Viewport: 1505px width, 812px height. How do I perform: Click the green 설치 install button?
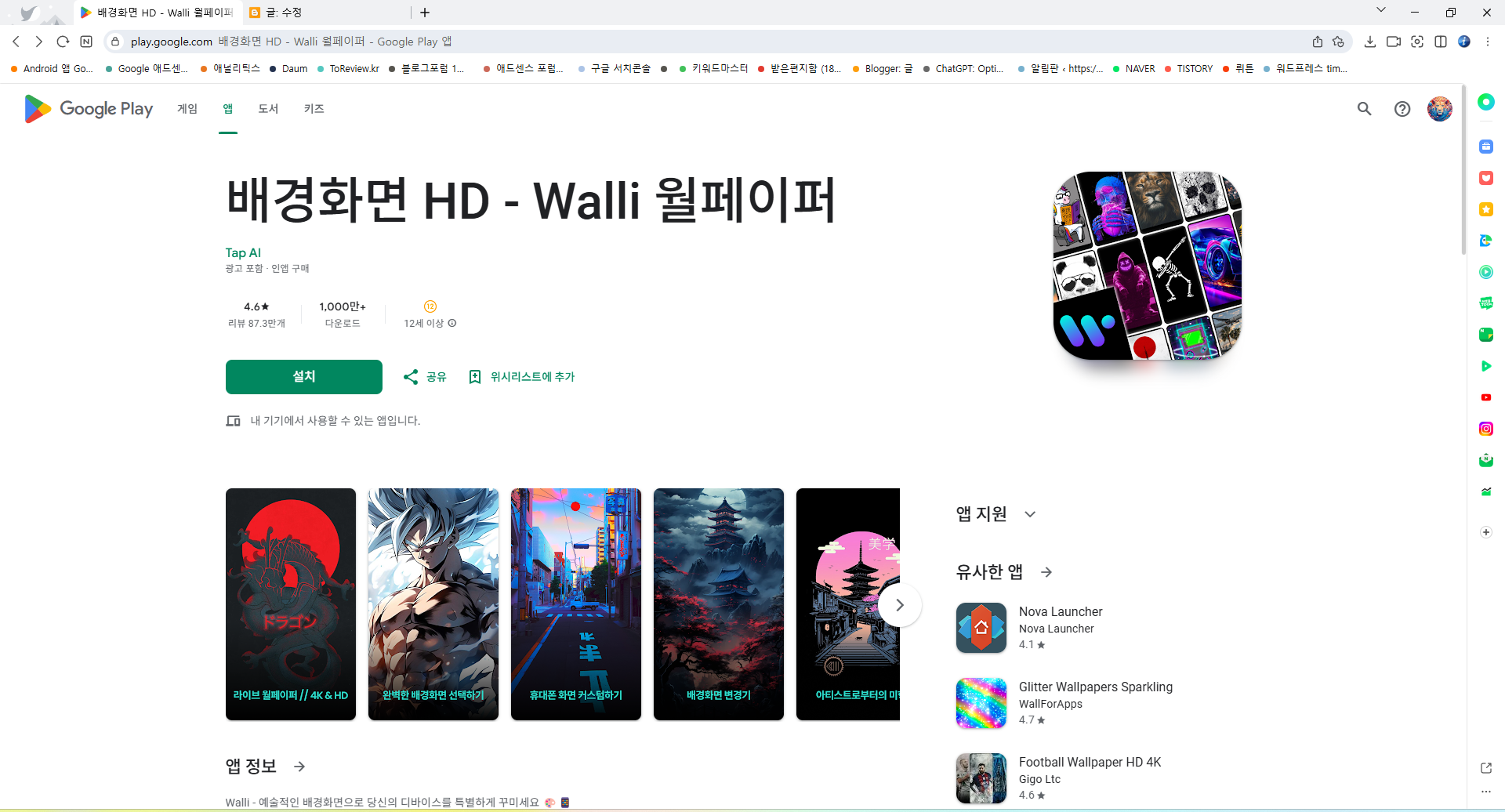pos(304,377)
